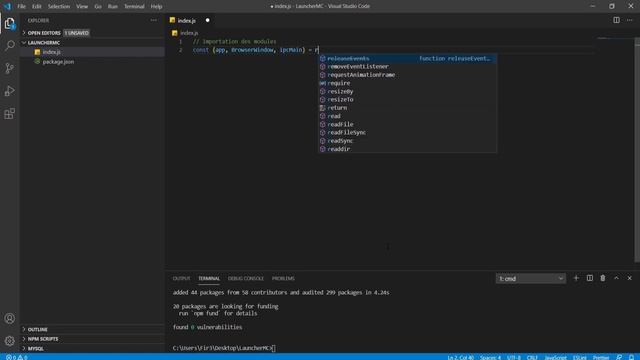The image size is (640, 360).
Task: Click the VS Code logo icon
Action: tap(7, 6)
